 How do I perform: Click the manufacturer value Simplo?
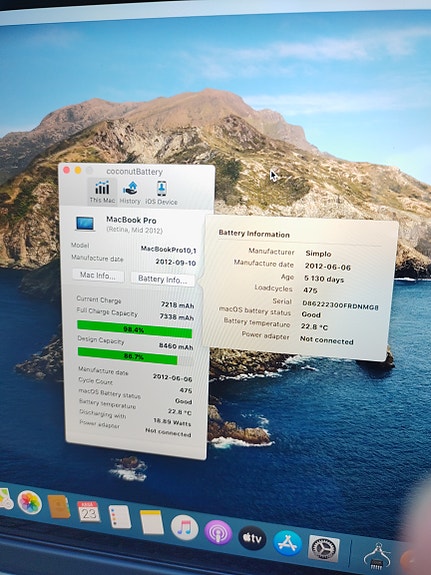(318, 254)
